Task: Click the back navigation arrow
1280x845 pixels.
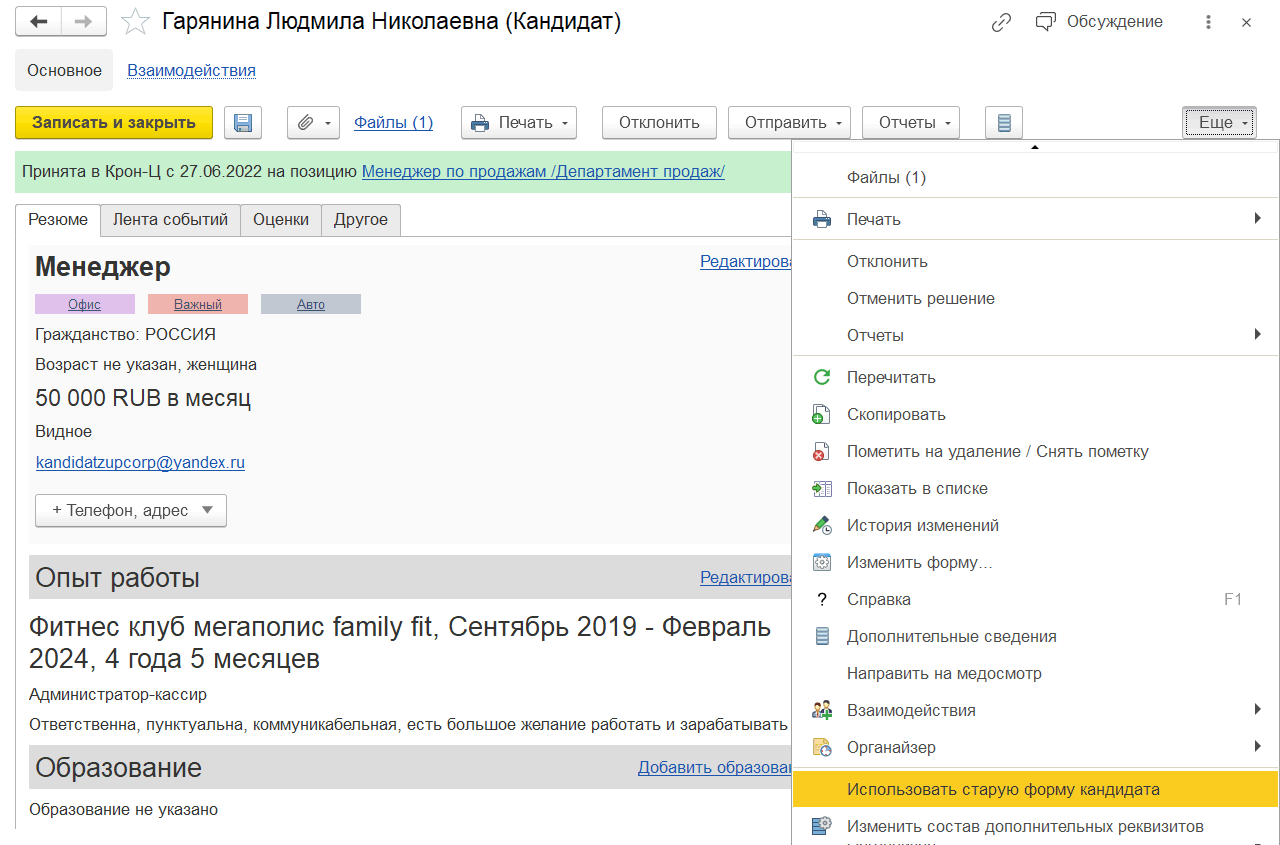Action: point(39,22)
